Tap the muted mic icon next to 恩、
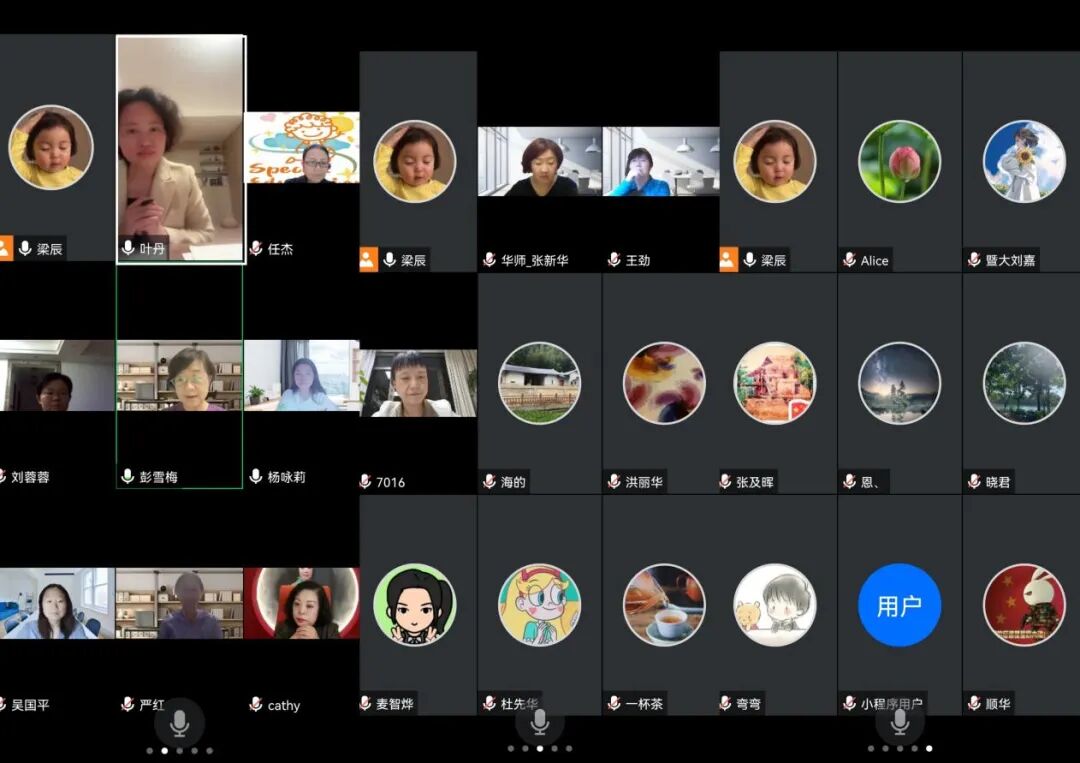 pyautogui.click(x=849, y=481)
